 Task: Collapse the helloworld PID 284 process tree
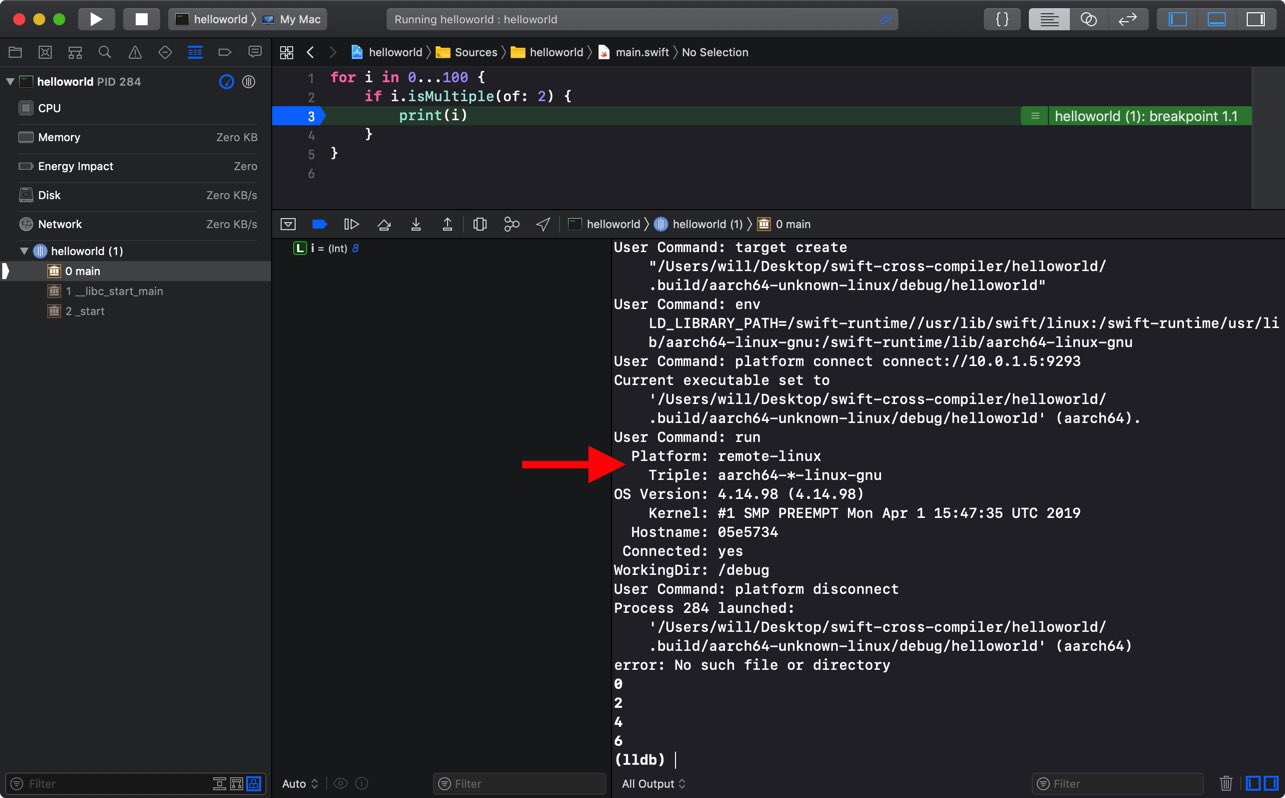click(x=10, y=81)
